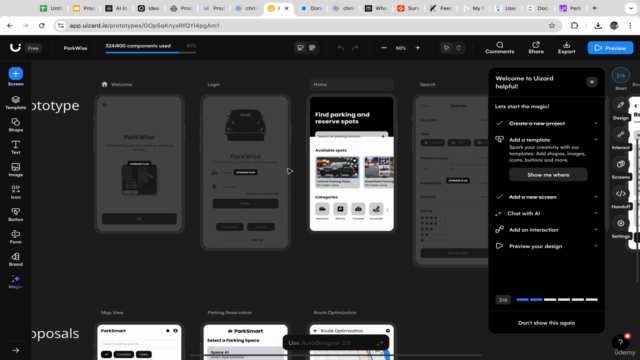
Task: Click the ParkWise project name
Action: pyautogui.click(x=76, y=48)
